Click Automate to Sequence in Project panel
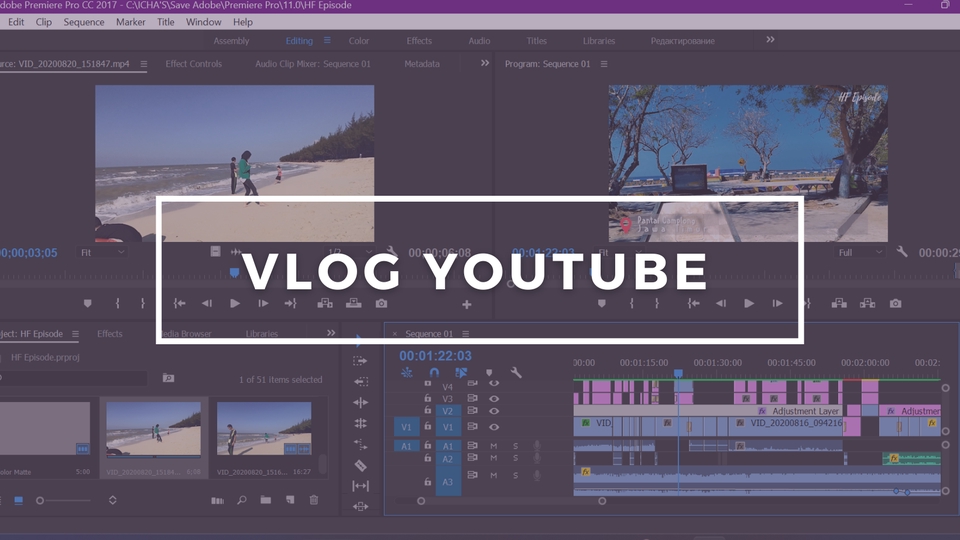This screenshot has width=960, height=540. coord(217,500)
